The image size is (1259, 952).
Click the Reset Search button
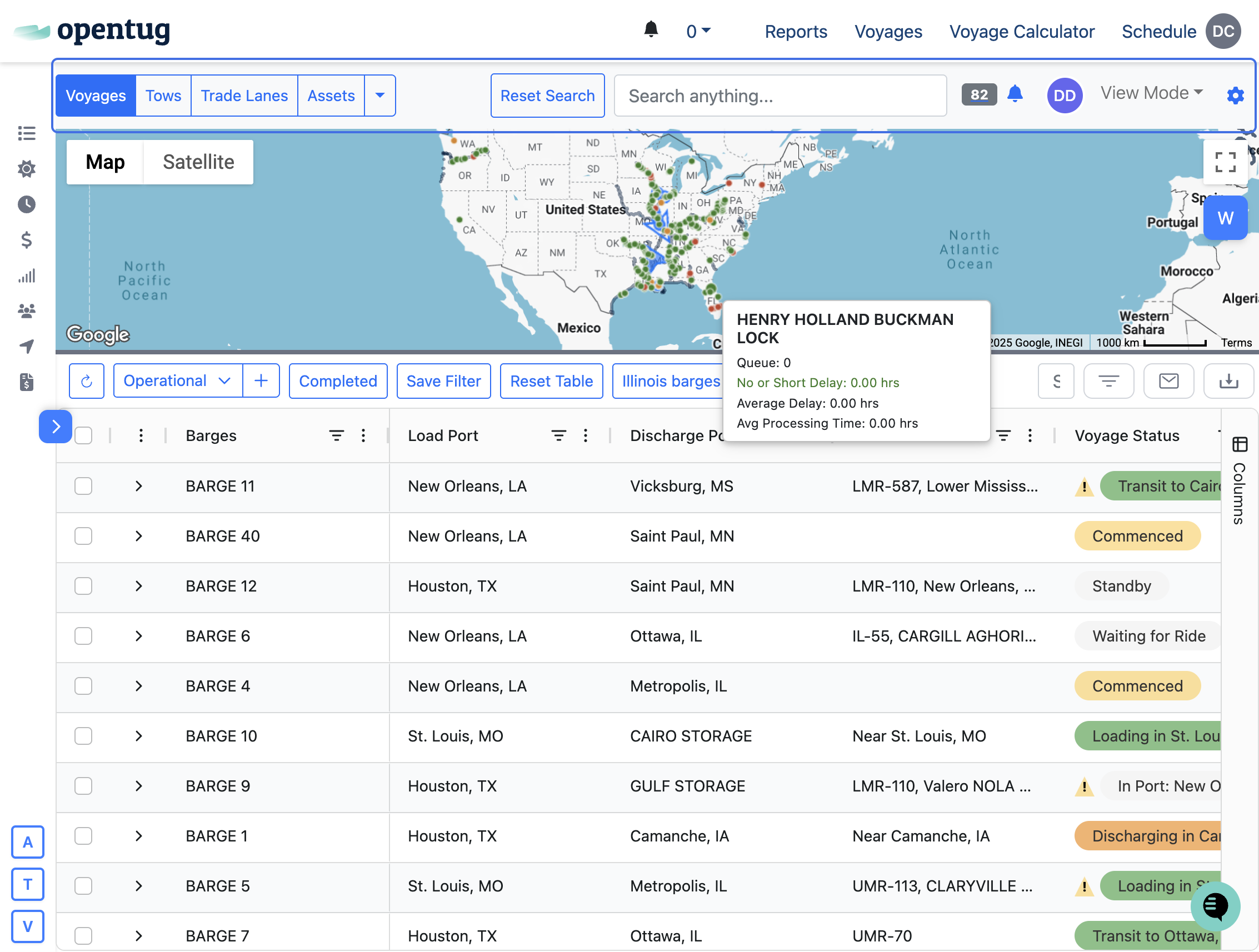(x=547, y=96)
